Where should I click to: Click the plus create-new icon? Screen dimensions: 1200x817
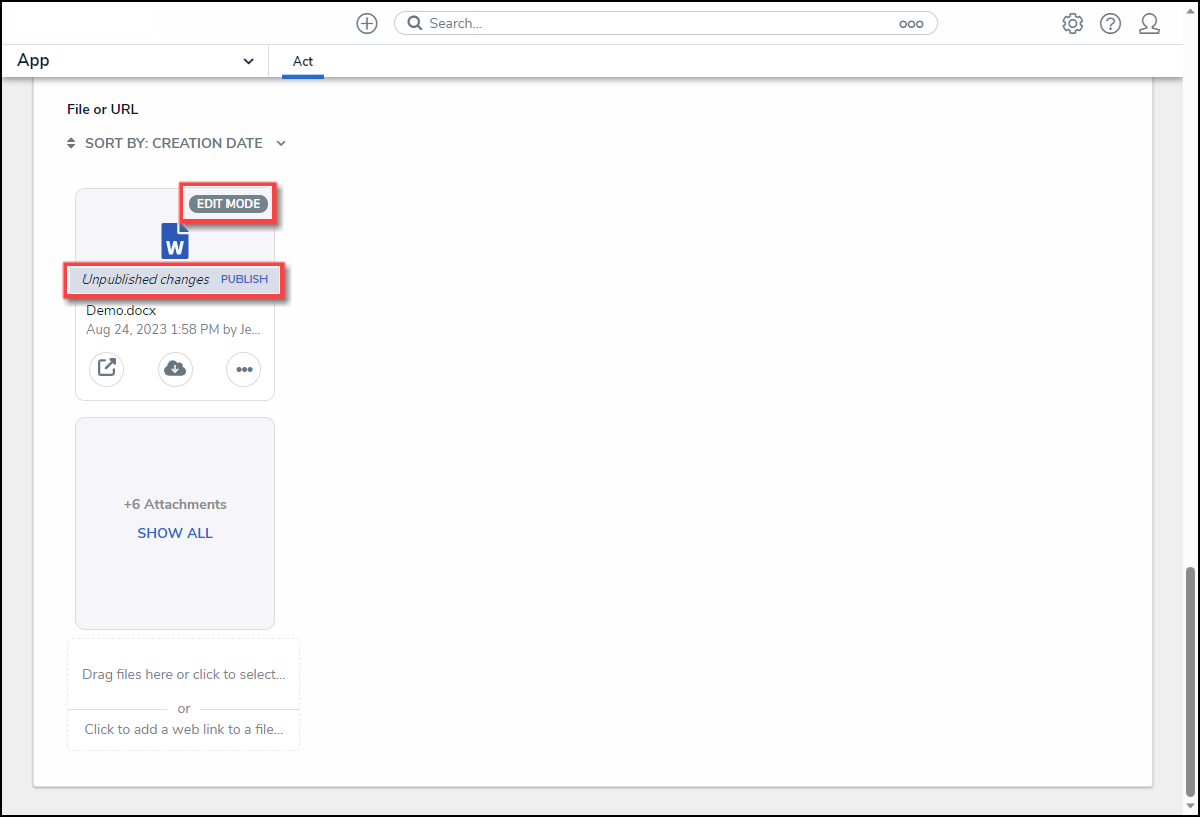click(367, 24)
